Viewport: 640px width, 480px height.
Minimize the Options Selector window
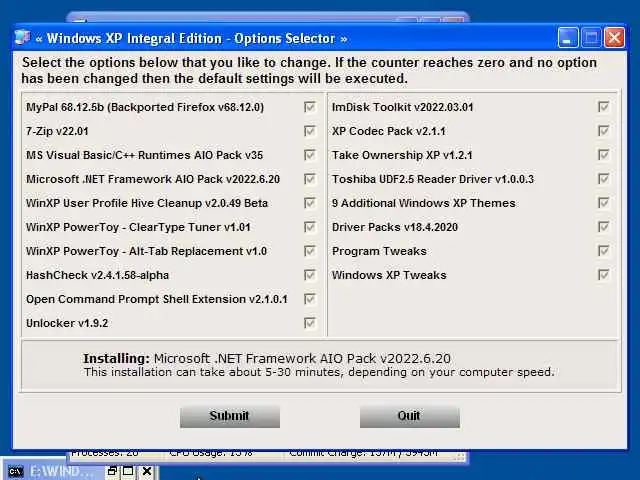click(568, 38)
